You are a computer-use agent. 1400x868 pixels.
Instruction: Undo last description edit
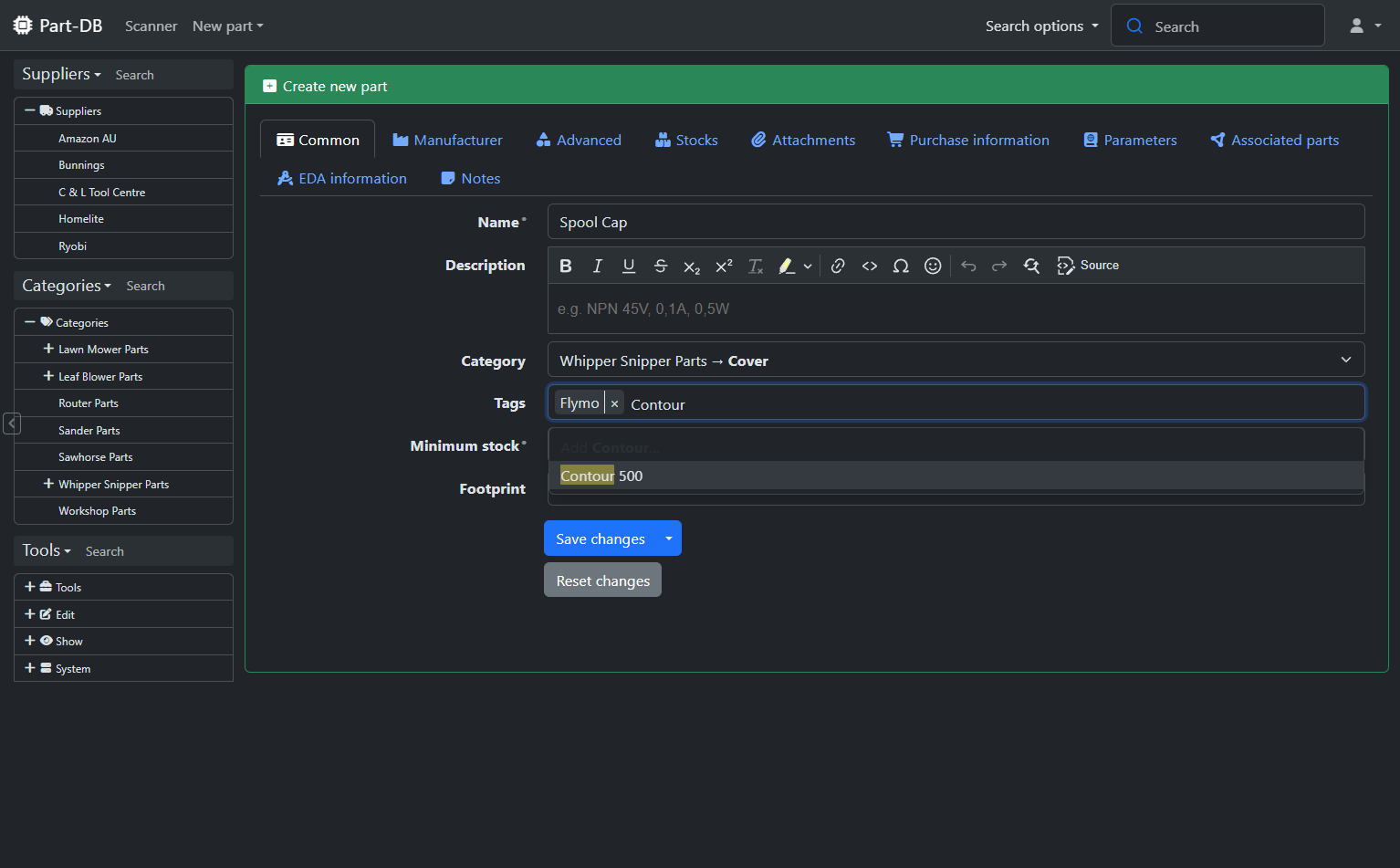pyautogui.click(x=968, y=266)
